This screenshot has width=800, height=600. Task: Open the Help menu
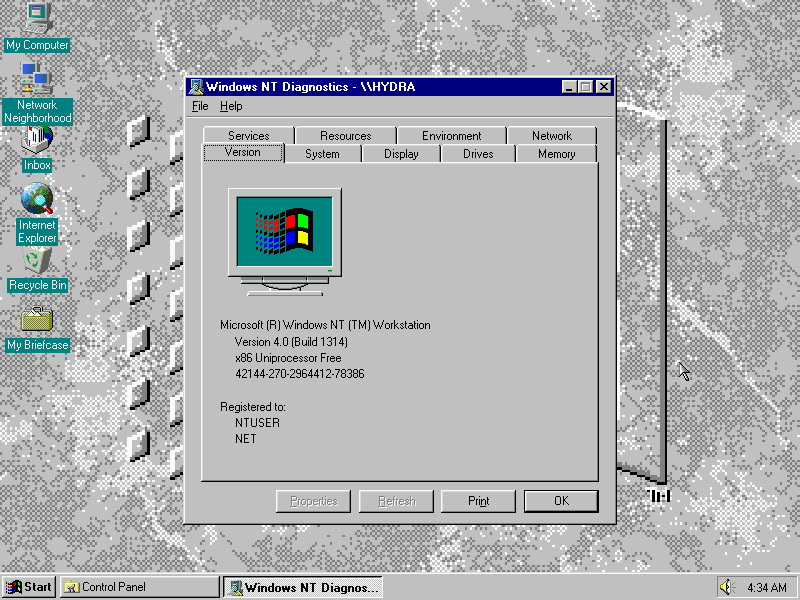tap(231, 106)
